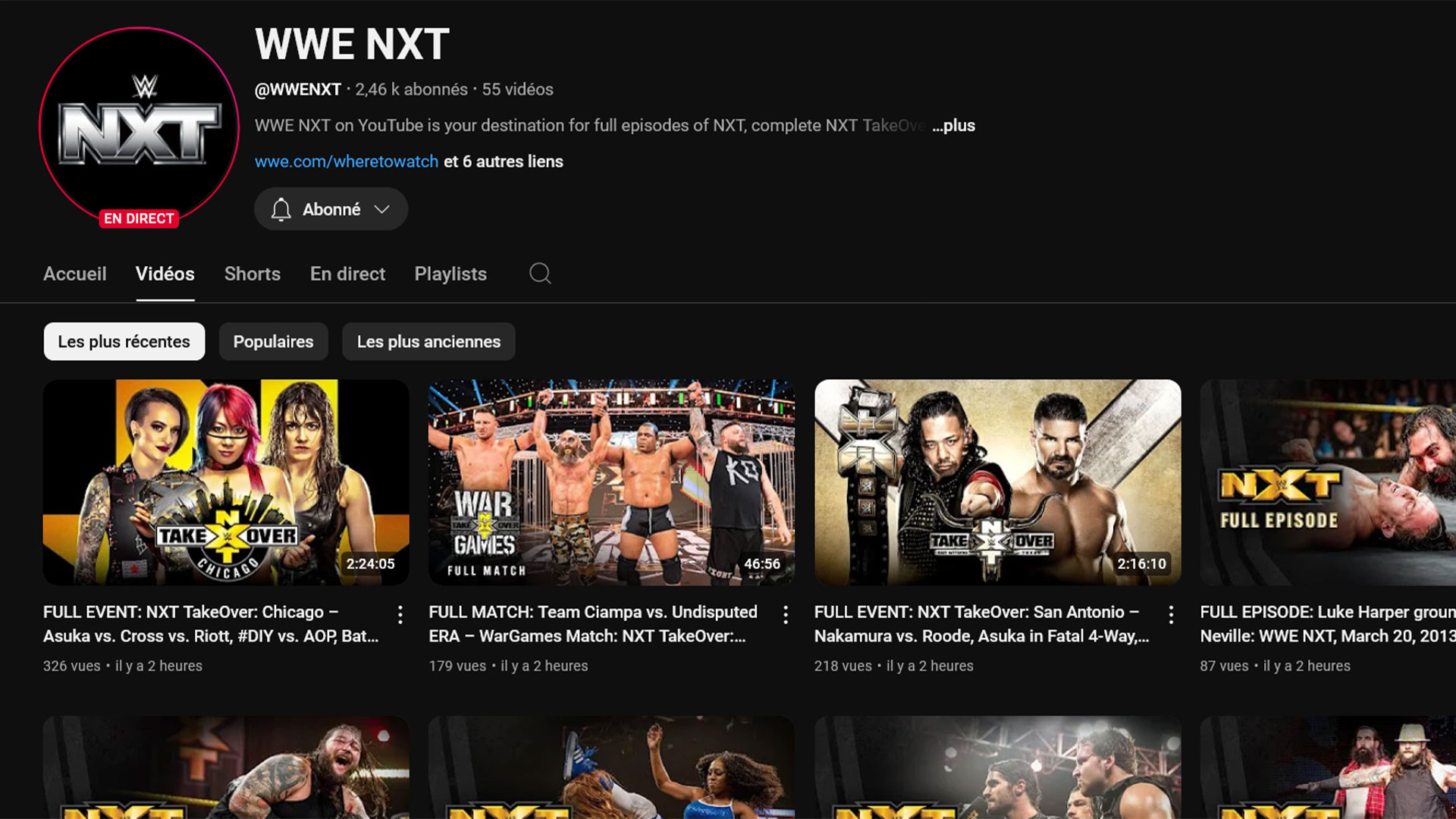Open options menu for TakeOver: Chicago video

pos(400,614)
